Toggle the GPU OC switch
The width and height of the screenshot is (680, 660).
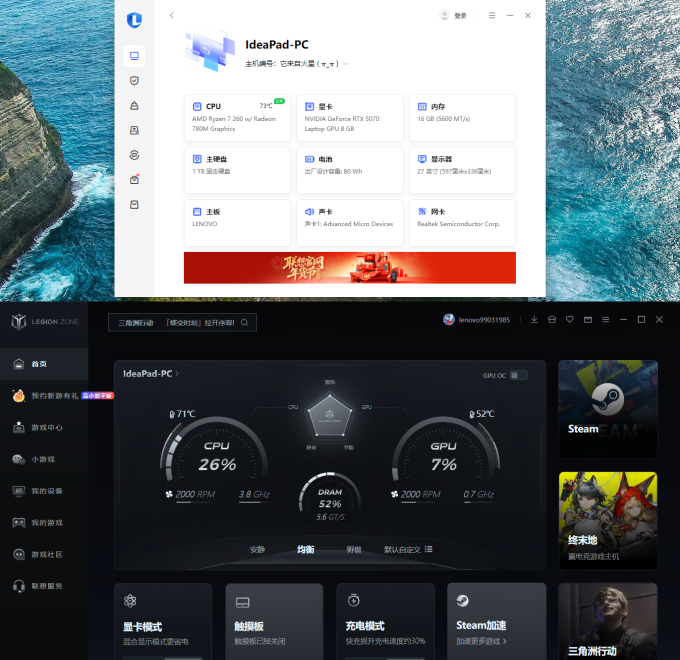[x=518, y=375]
